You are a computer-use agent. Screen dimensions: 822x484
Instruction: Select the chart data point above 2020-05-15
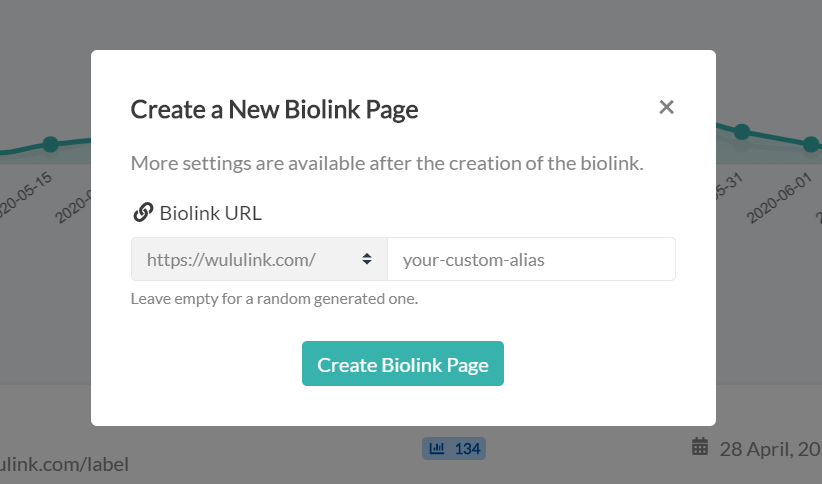point(50,144)
